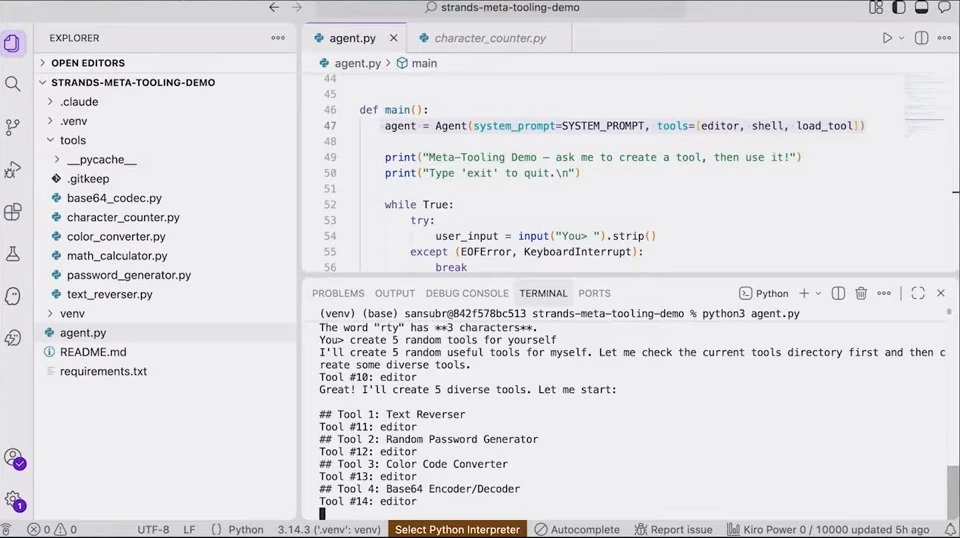
Task: Switch to the DEBUG CONSOLE tab
Action: pyautogui.click(x=467, y=293)
